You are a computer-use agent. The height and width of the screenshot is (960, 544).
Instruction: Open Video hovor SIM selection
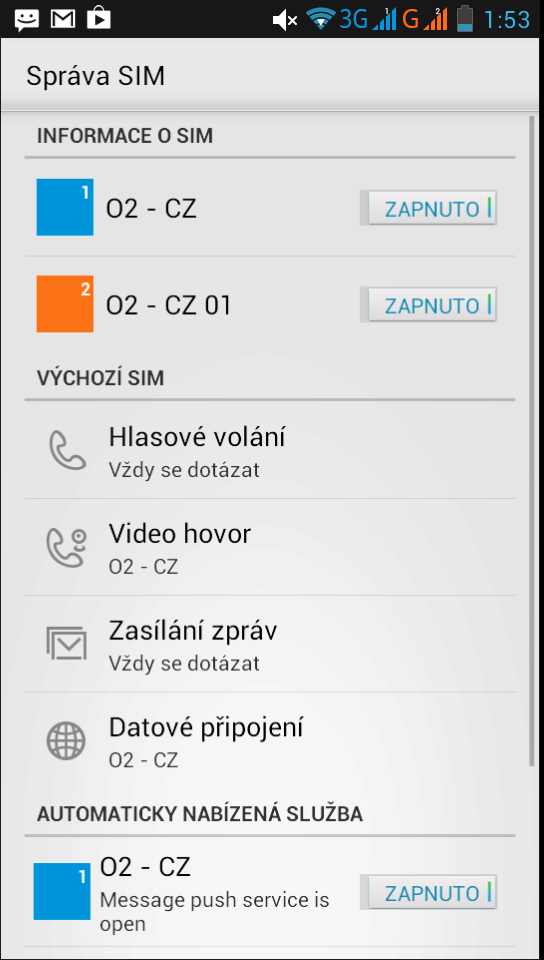[270, 547]
